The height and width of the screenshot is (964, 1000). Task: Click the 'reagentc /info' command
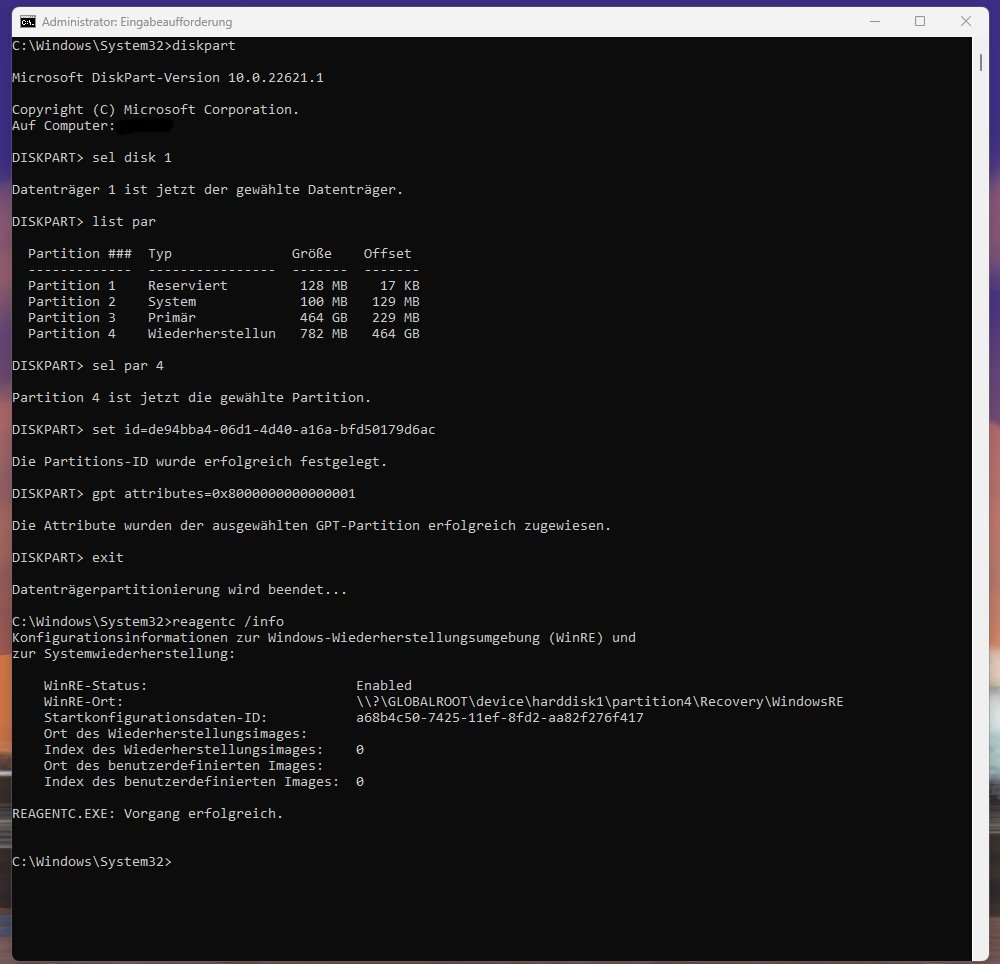pos(228,622)
